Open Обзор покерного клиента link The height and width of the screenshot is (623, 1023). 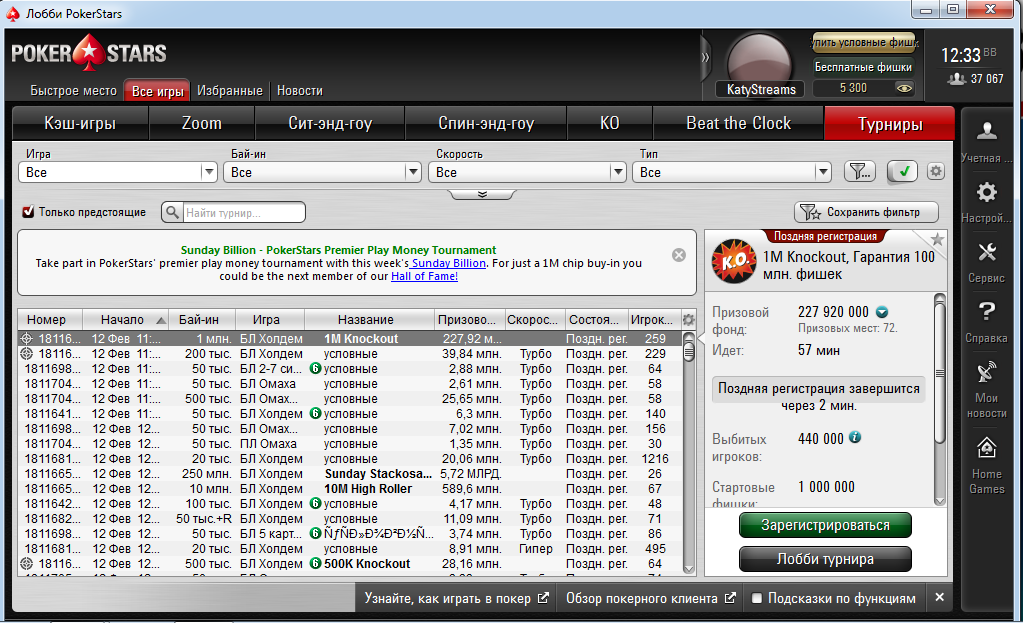pos(650,598)
